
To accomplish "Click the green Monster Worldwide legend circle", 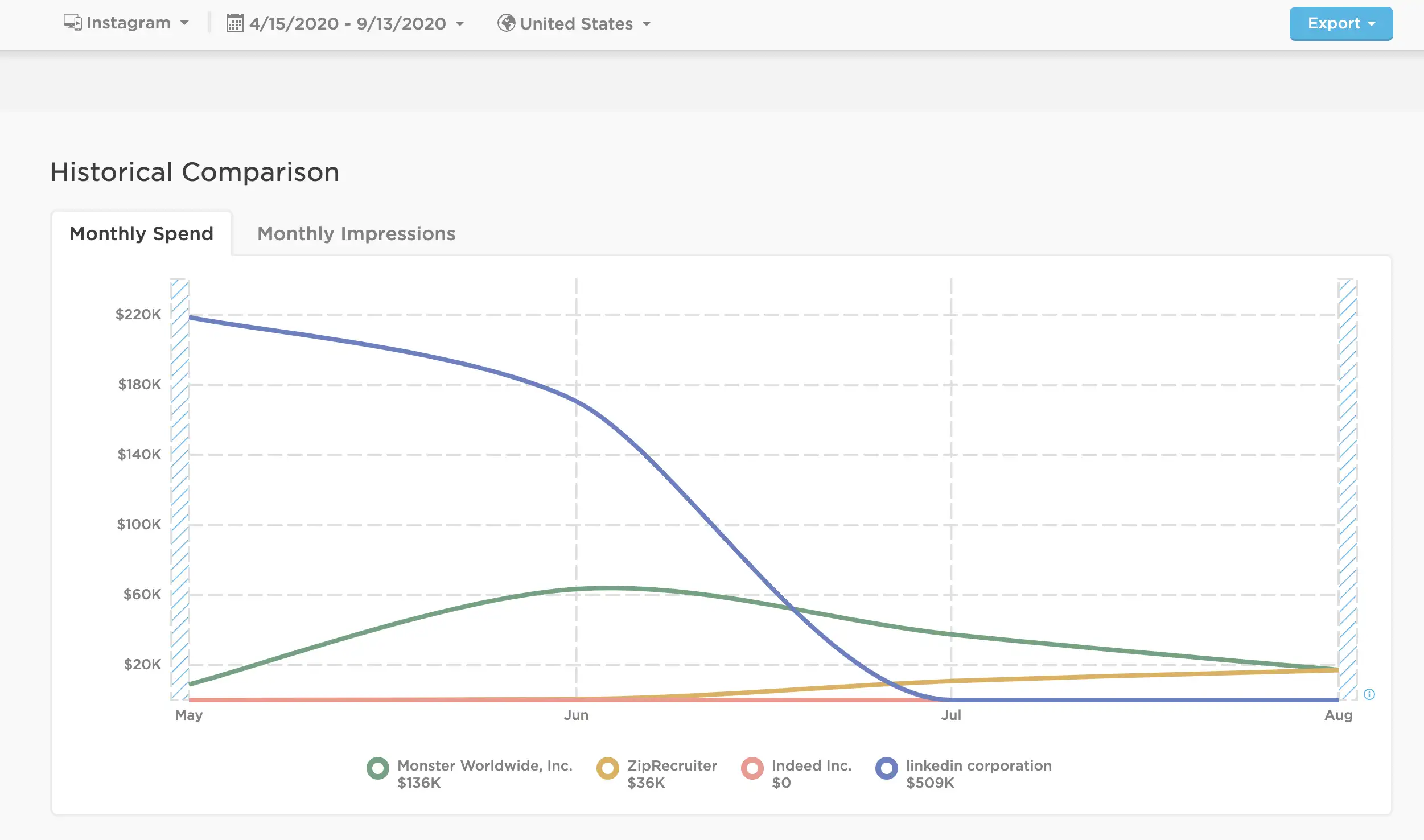I will 378,769.
